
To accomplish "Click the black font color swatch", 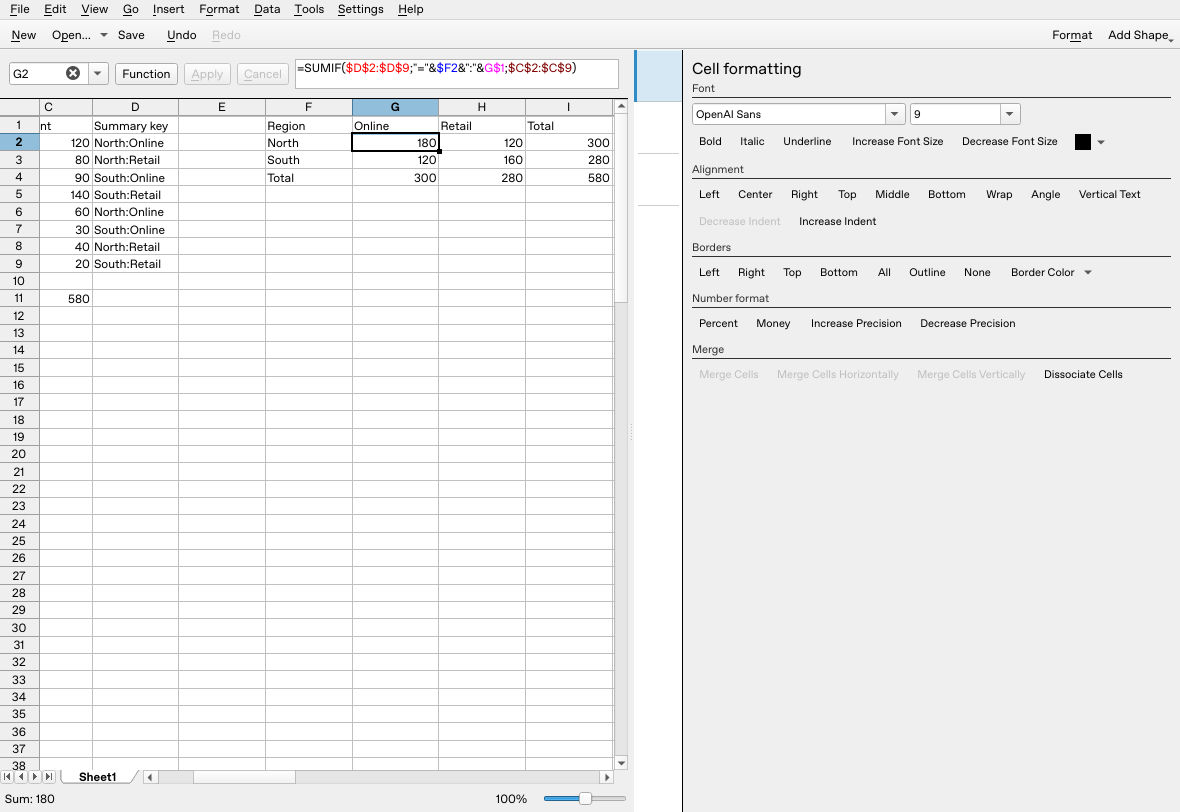I will click(1082, 142).
